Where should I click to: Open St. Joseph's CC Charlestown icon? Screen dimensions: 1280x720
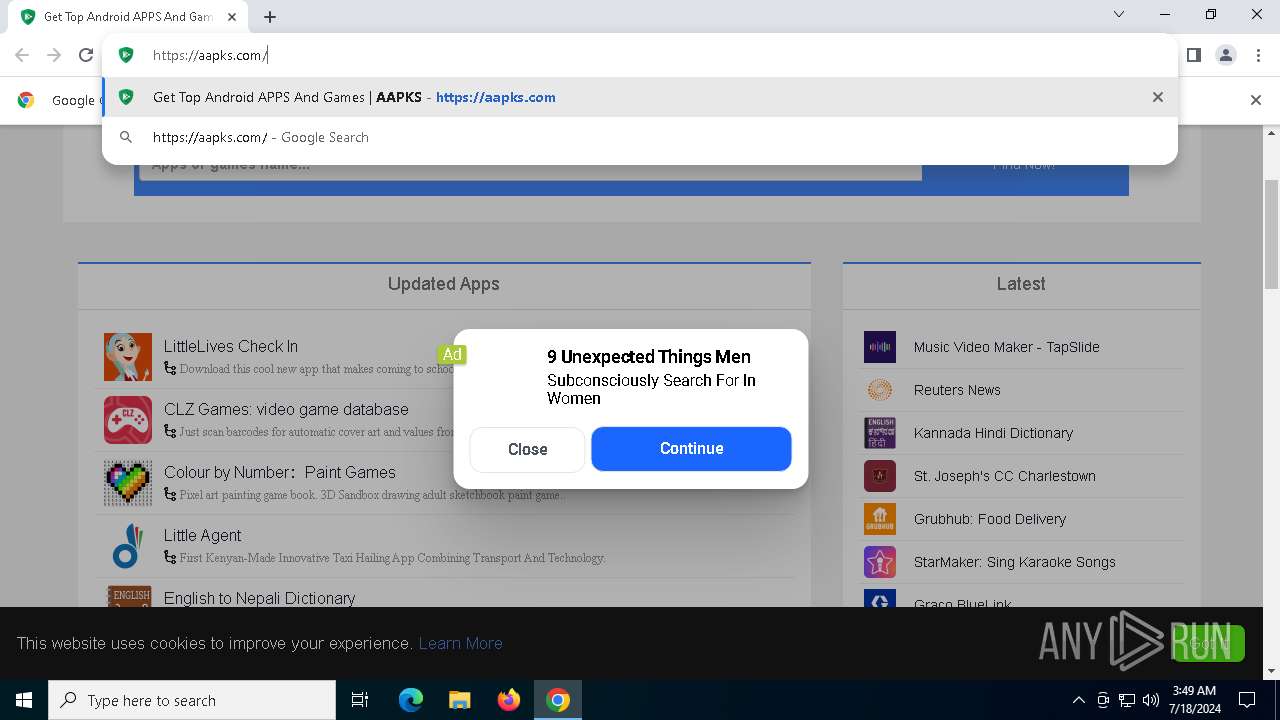click(x=880, y=476)
